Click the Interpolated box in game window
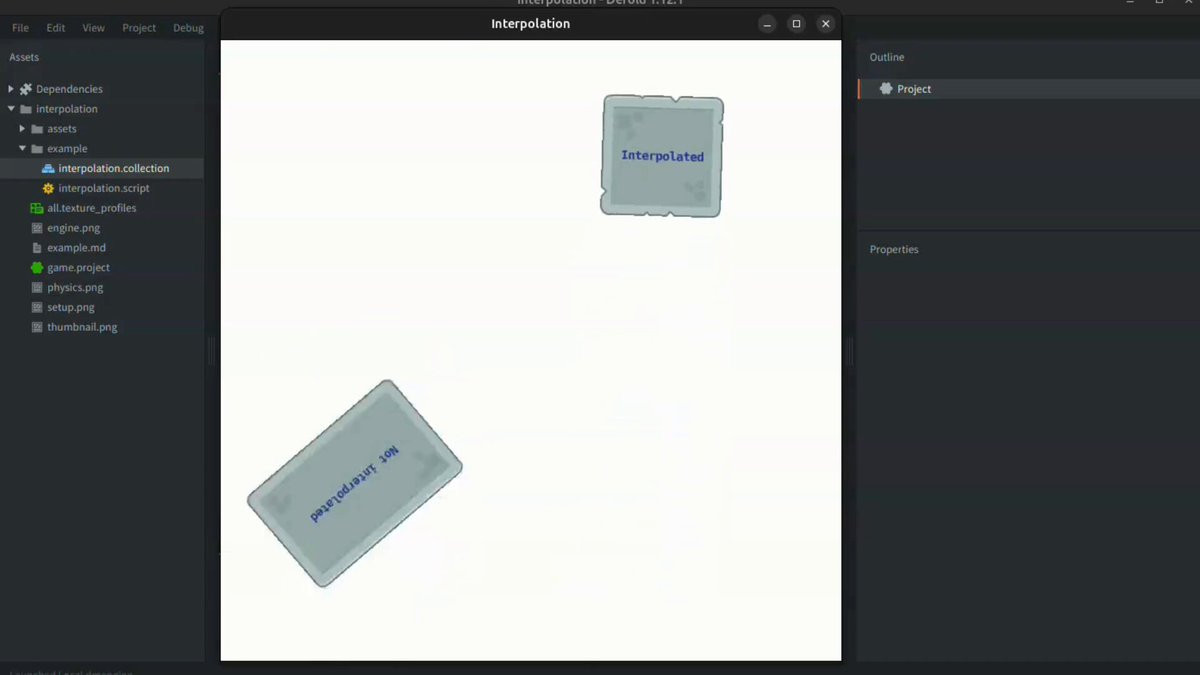The width and height of the screenshot is (1200, 675). (662, 156)
